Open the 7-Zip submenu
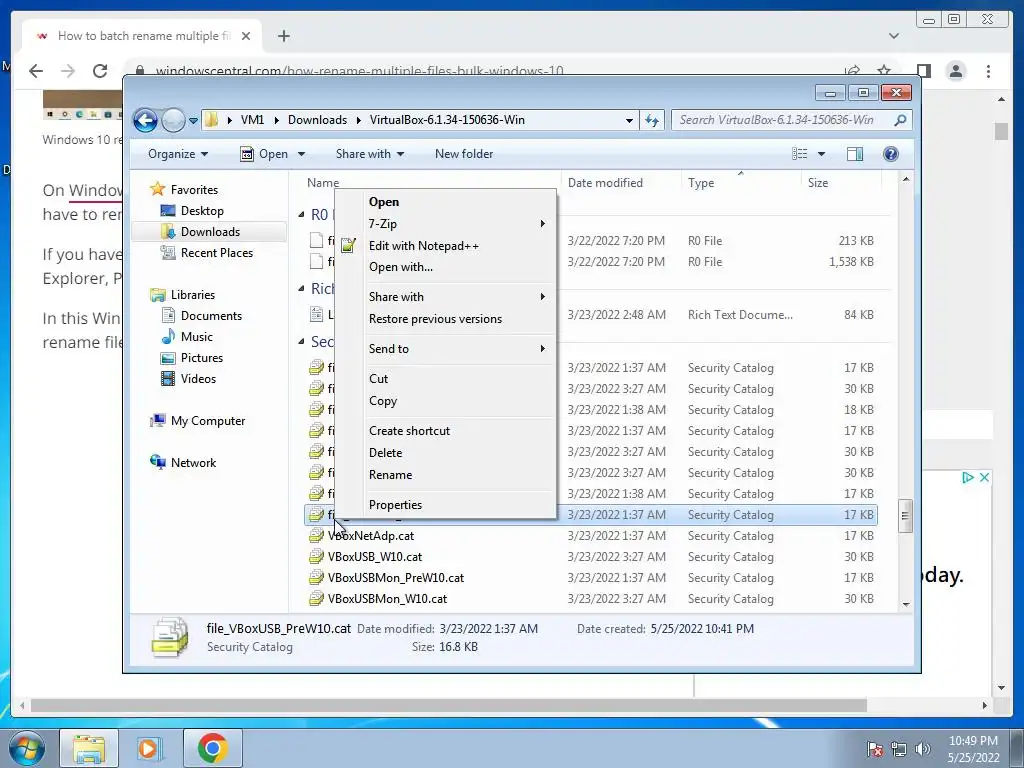Screen dimensions: 1024x768 click(445, 224)
